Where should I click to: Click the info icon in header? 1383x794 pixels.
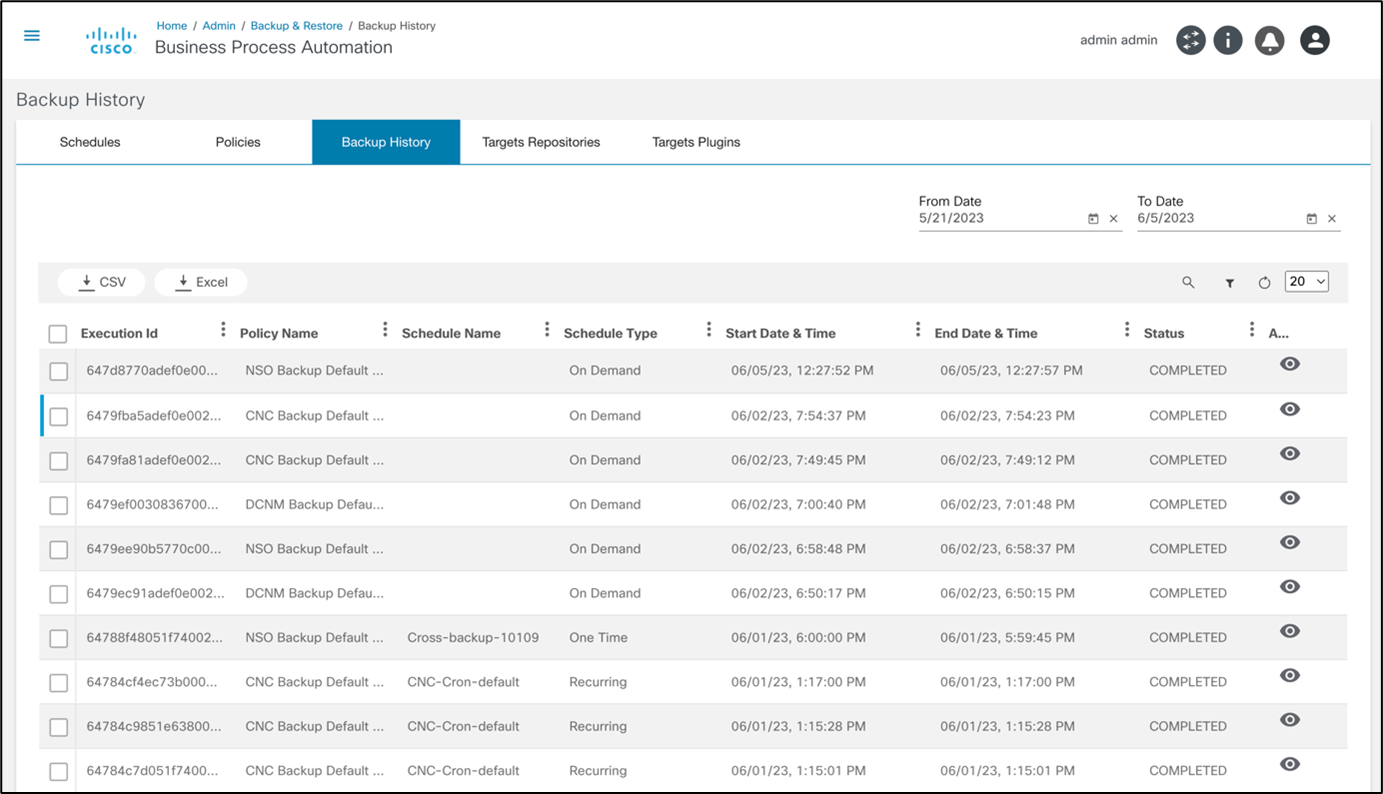click(x=1227, y=40)
